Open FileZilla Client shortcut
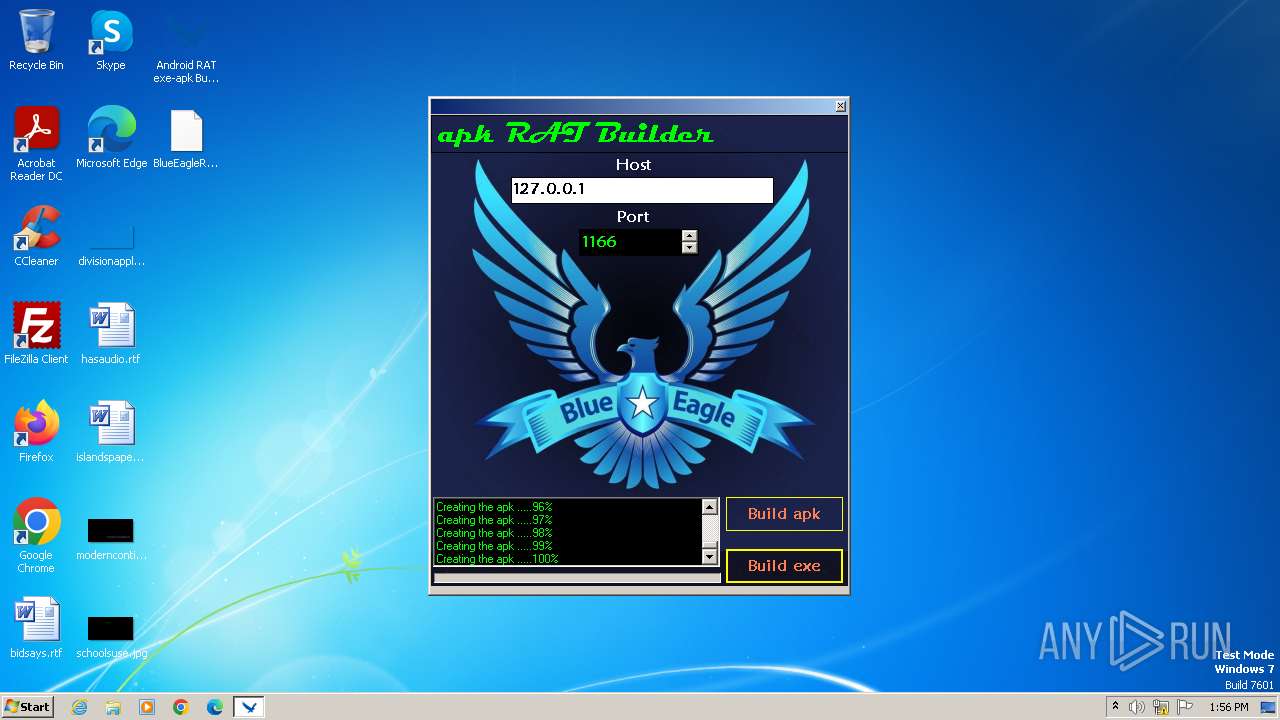 coord(36,334)
